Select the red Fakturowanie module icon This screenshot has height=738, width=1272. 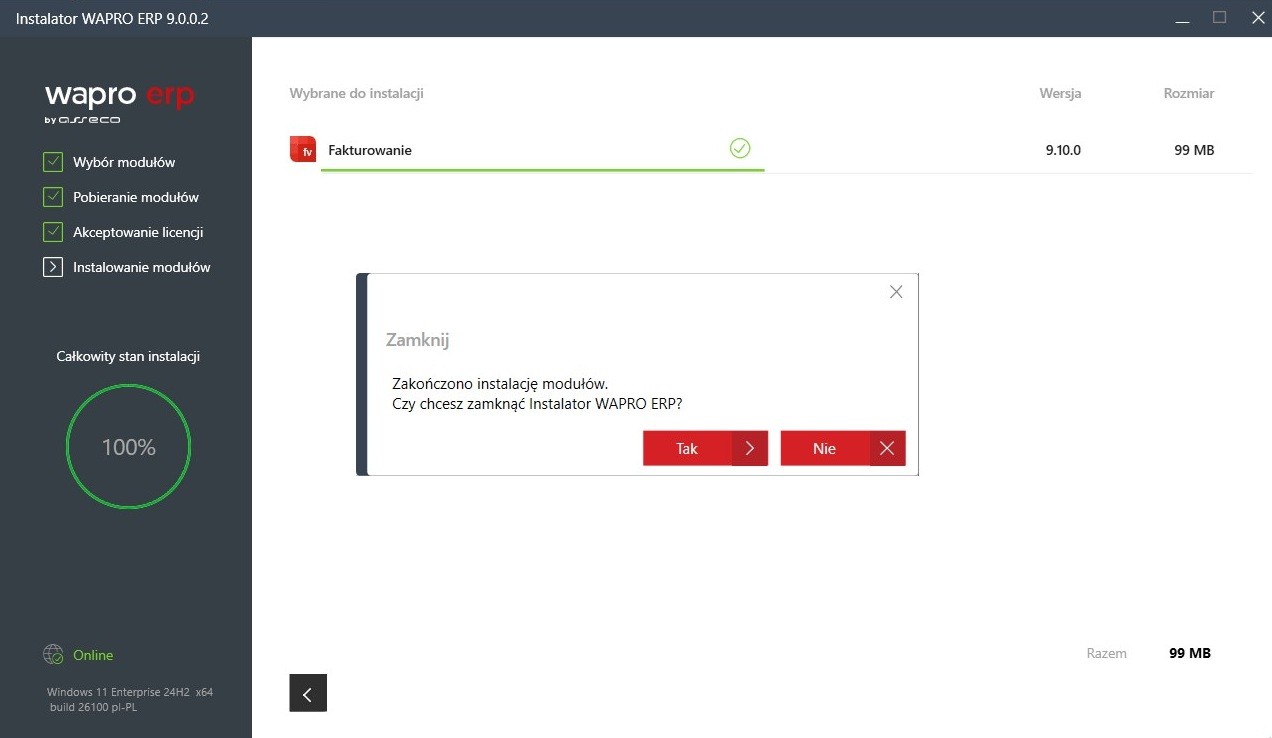302,148
